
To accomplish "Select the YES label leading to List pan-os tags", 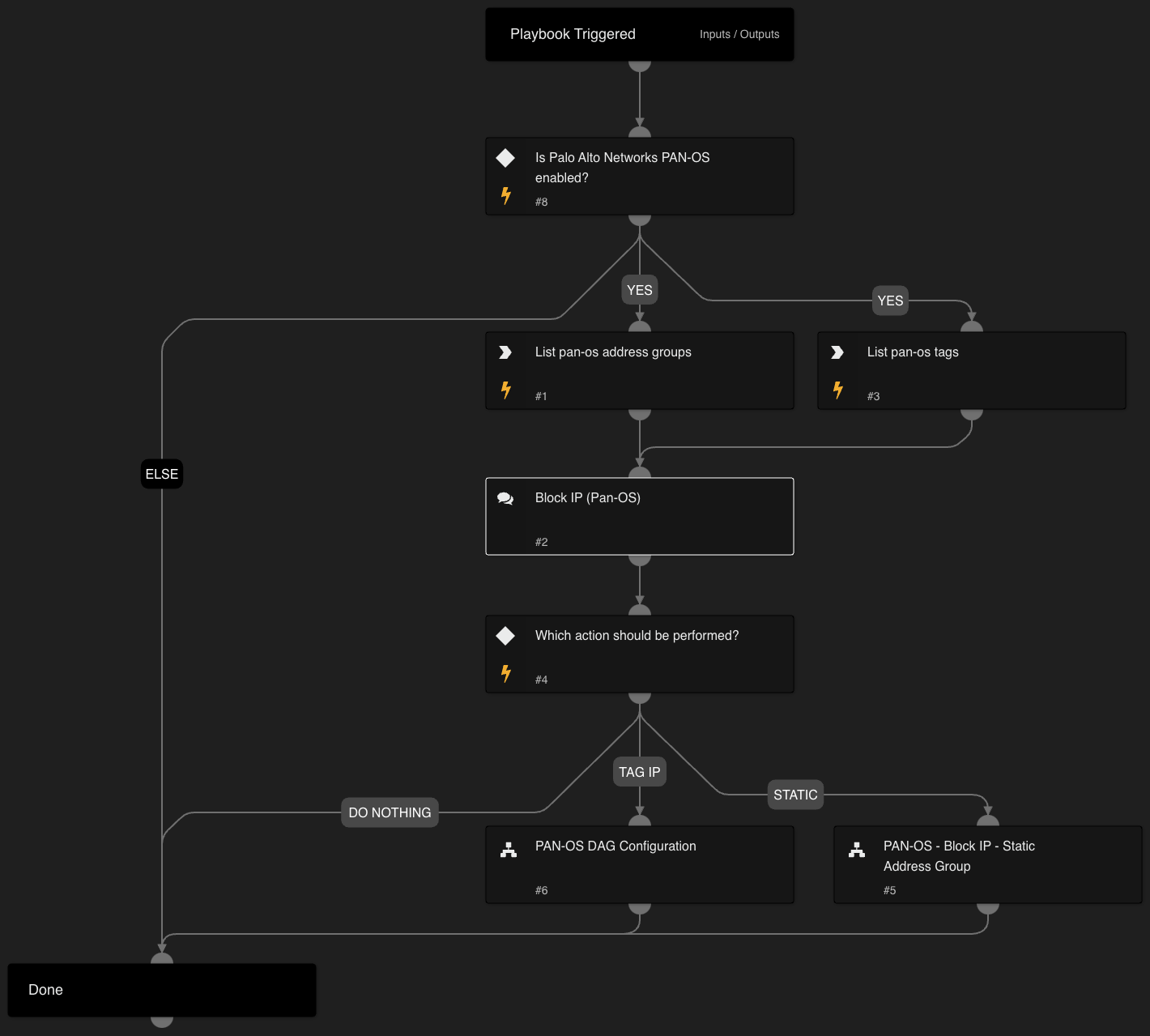I will pyautogui.click(x=890, y=301).
